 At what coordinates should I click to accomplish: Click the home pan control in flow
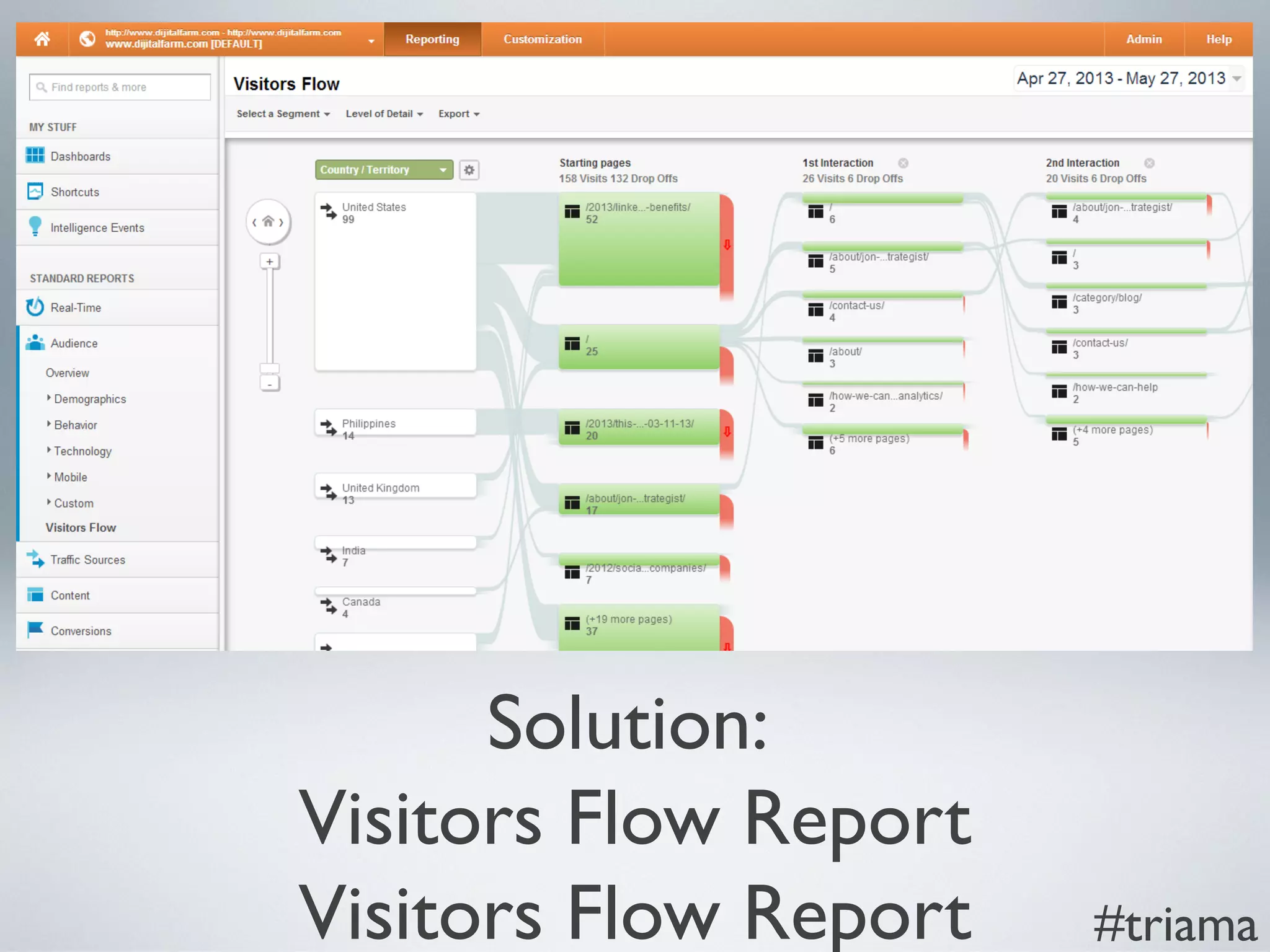pyautogui.click(x=268, y=221)
